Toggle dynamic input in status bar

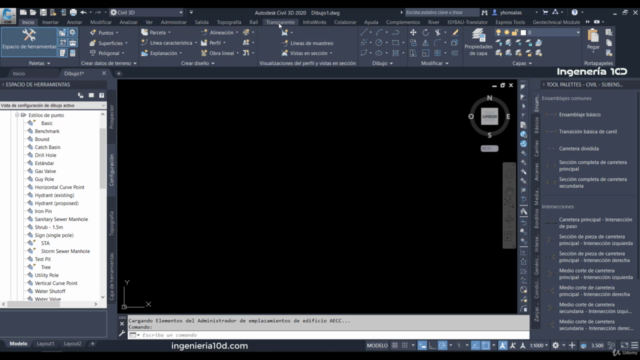422,345
